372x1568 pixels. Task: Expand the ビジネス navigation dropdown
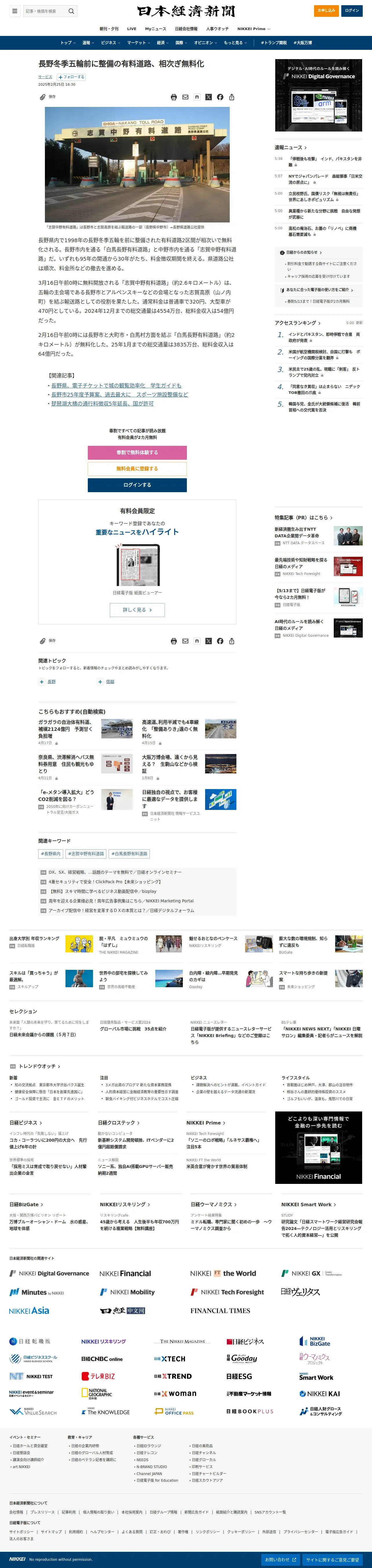tap(110, 43)
